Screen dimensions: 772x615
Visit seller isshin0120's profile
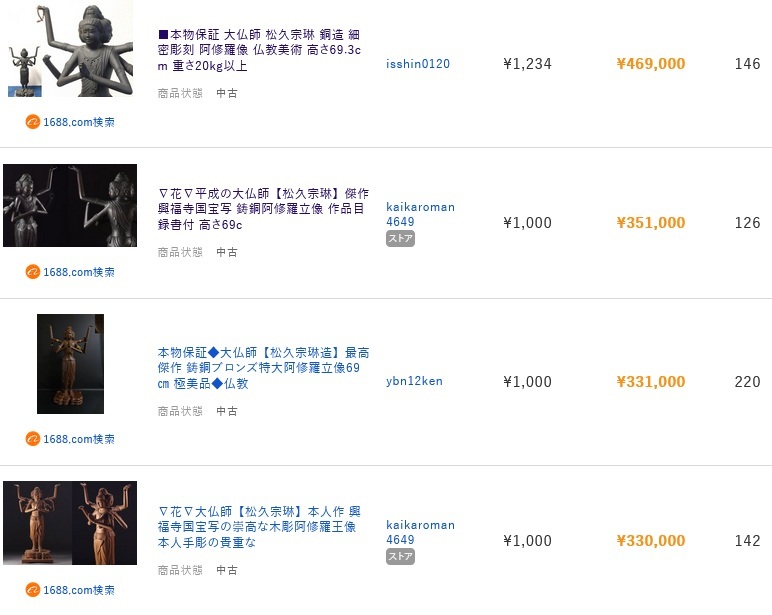[418, 64]
